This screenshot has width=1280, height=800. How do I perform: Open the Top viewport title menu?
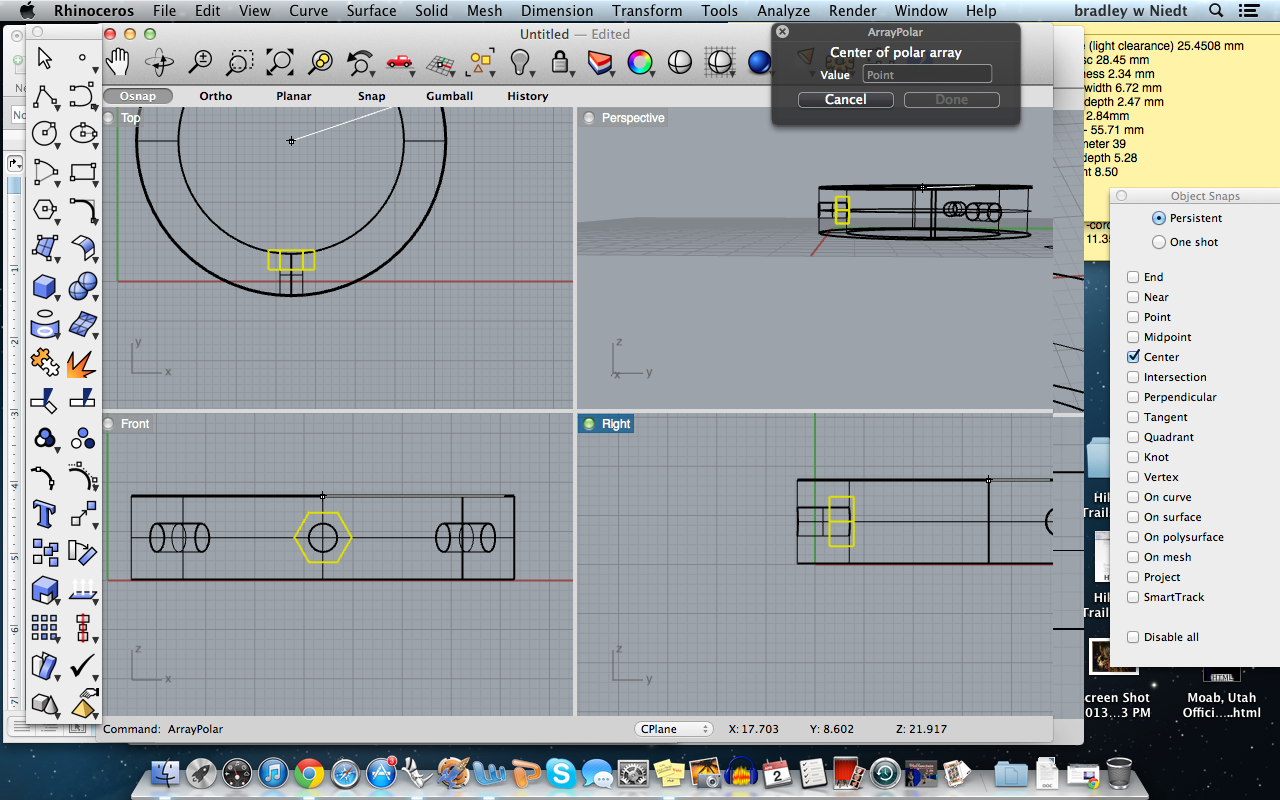[x=131, y=118]
